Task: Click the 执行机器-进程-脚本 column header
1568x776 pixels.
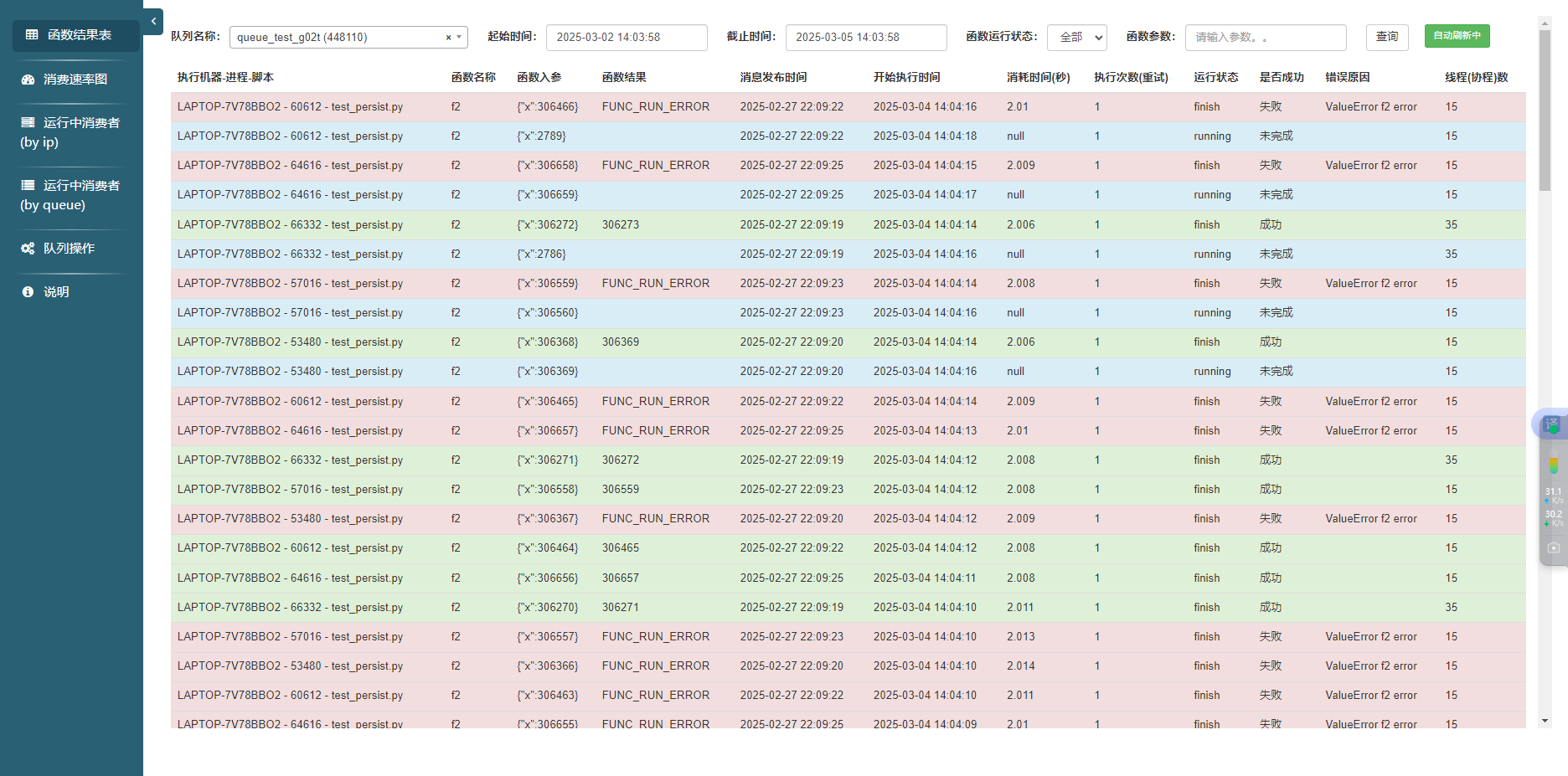Action: 225,78
